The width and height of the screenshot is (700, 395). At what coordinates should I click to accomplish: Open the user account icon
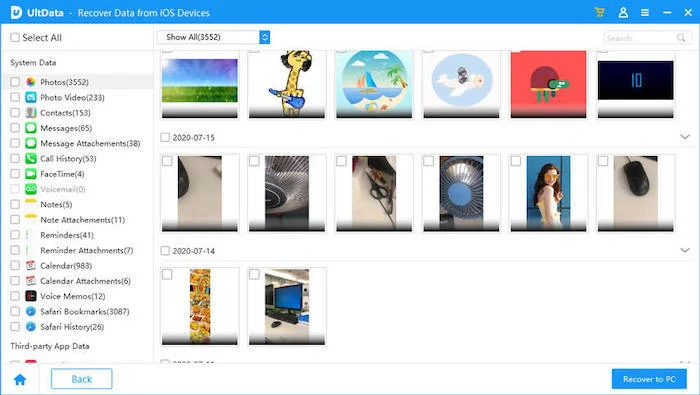pos(623,12)
